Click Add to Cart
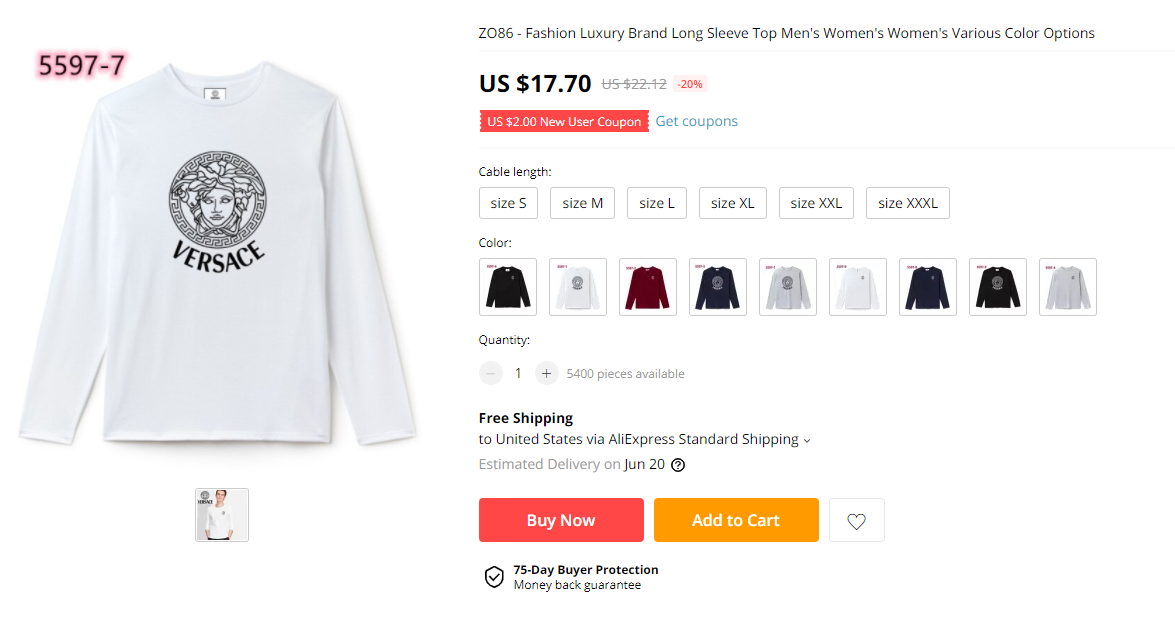Screen dimensions: 1175x621 736,519
